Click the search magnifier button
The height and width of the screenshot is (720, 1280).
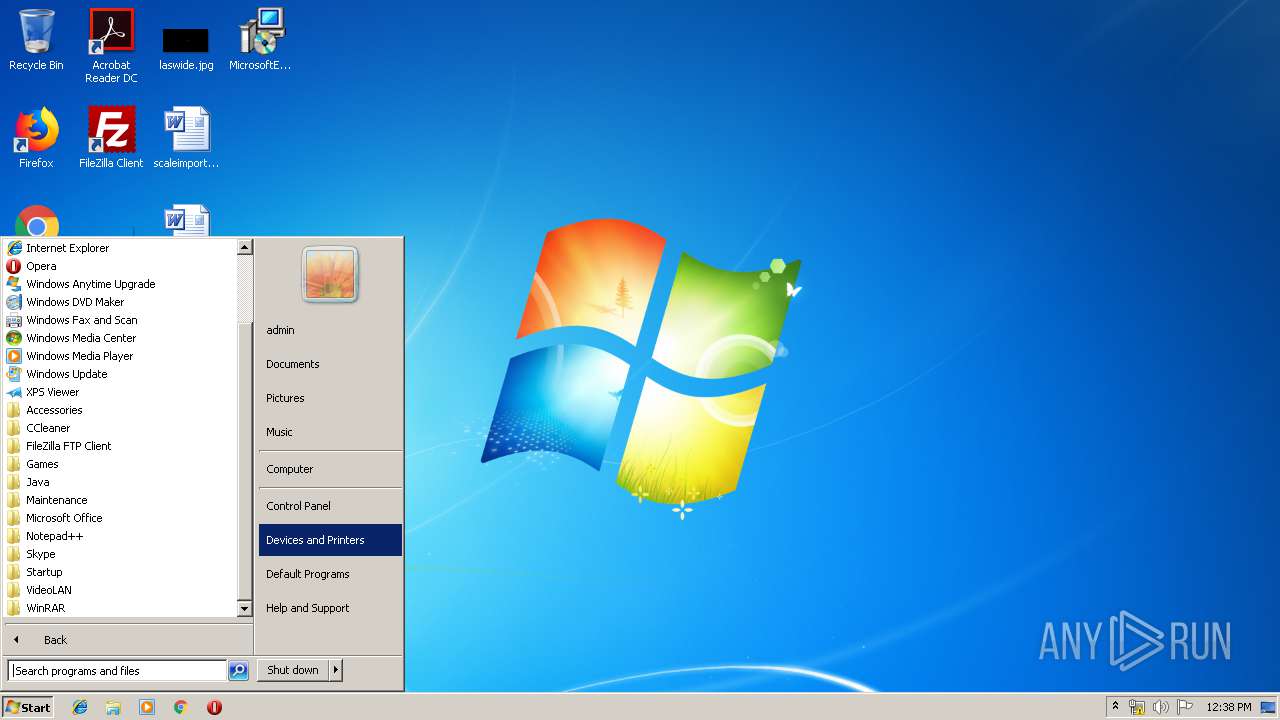click(238, 671)
